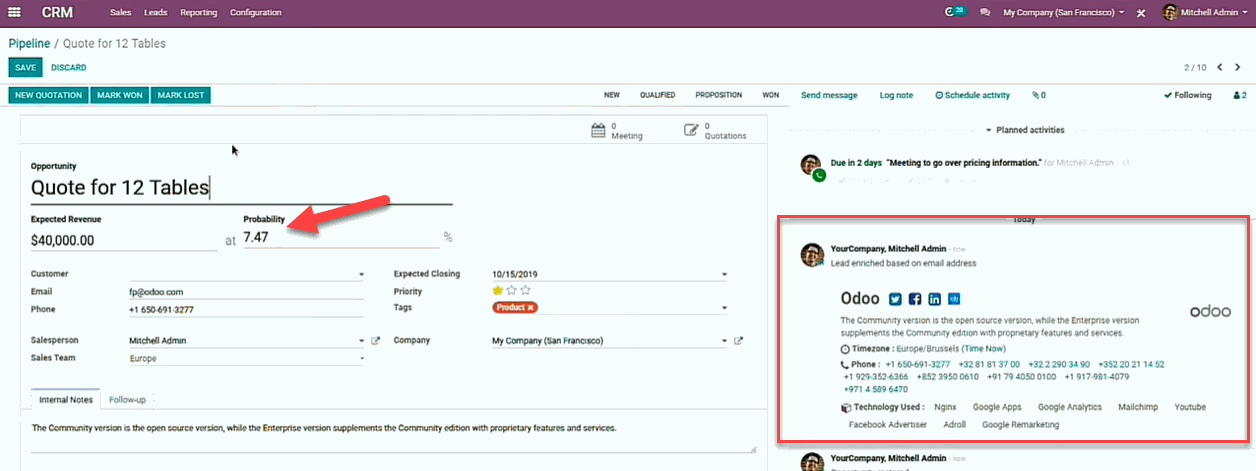This screenshot has height=471, width=1256.
Task: Click the Twitter icon in Odoo card
Action: click(896, 299)
